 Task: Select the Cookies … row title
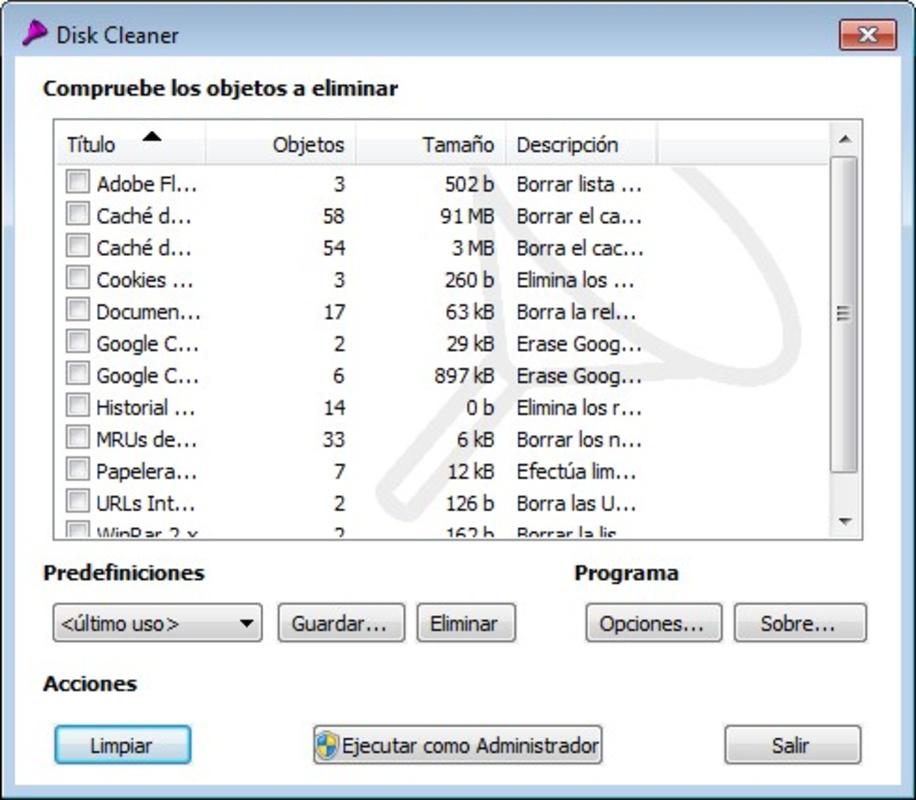pyautogui.click(x=145, y=280)
